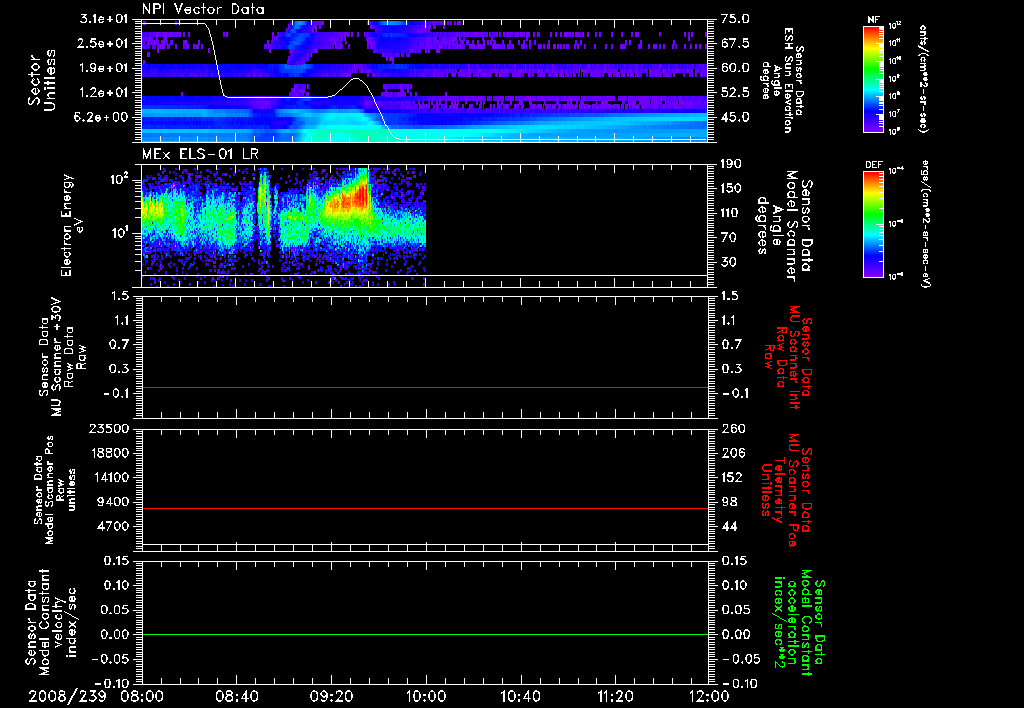Click the 52.5 sun elevation tick
The image size is (1024, 708).
coord(735,93)
